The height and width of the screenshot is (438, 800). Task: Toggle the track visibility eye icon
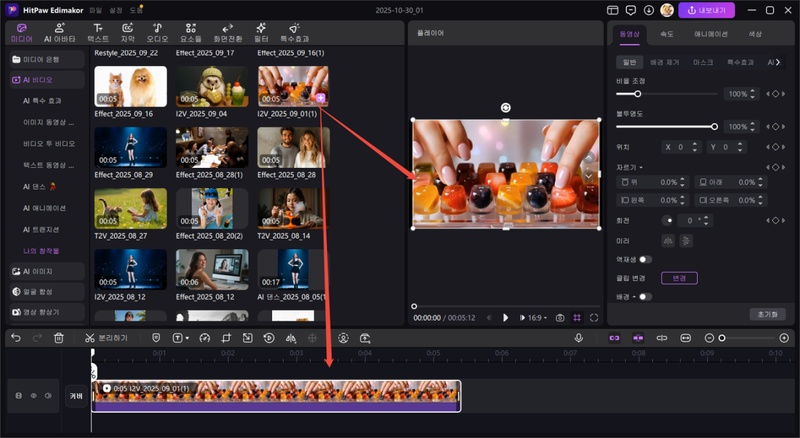click(x=33, y=396)
